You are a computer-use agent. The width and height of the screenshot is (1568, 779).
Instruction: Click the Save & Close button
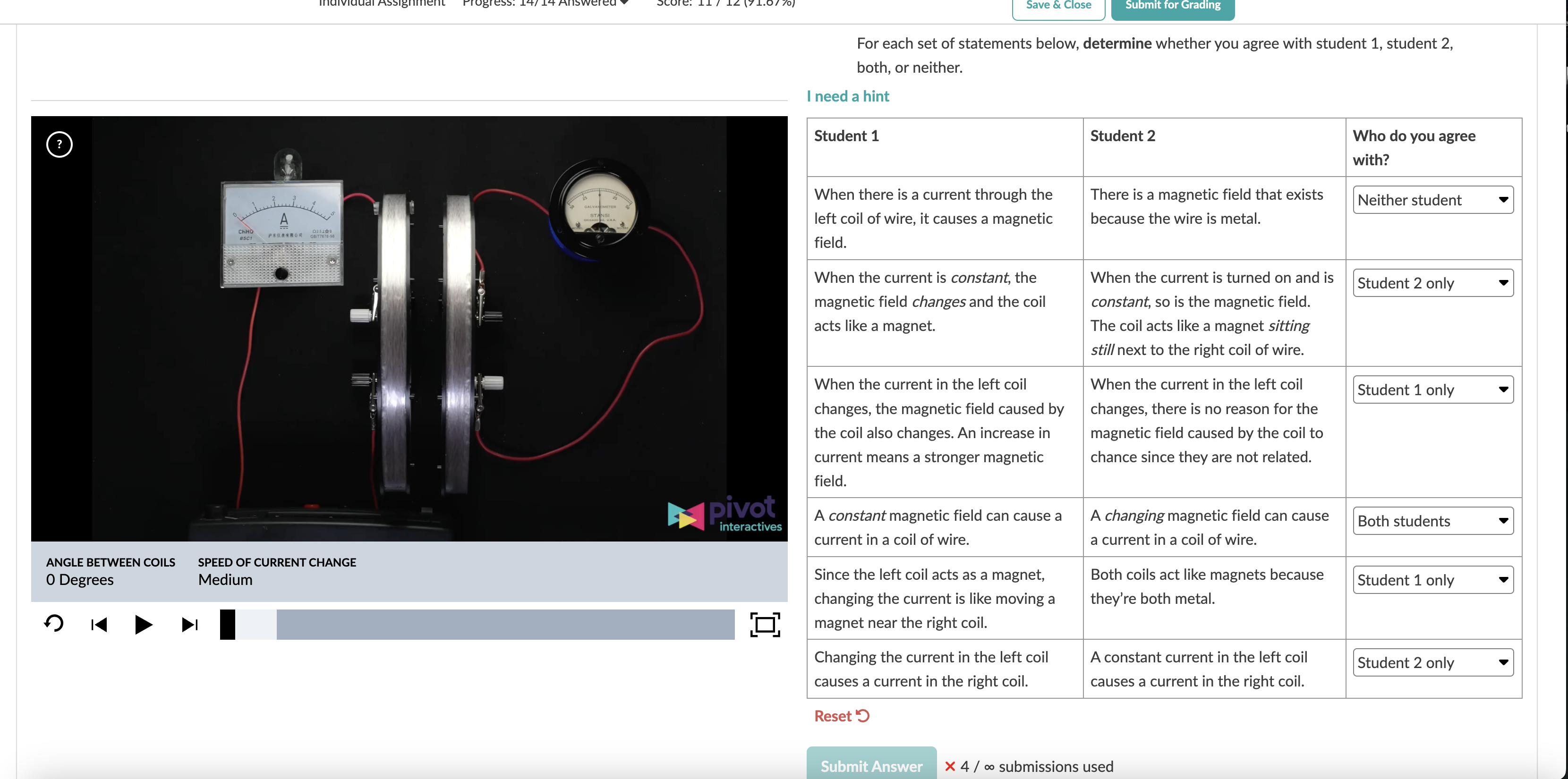(1058, 6)
